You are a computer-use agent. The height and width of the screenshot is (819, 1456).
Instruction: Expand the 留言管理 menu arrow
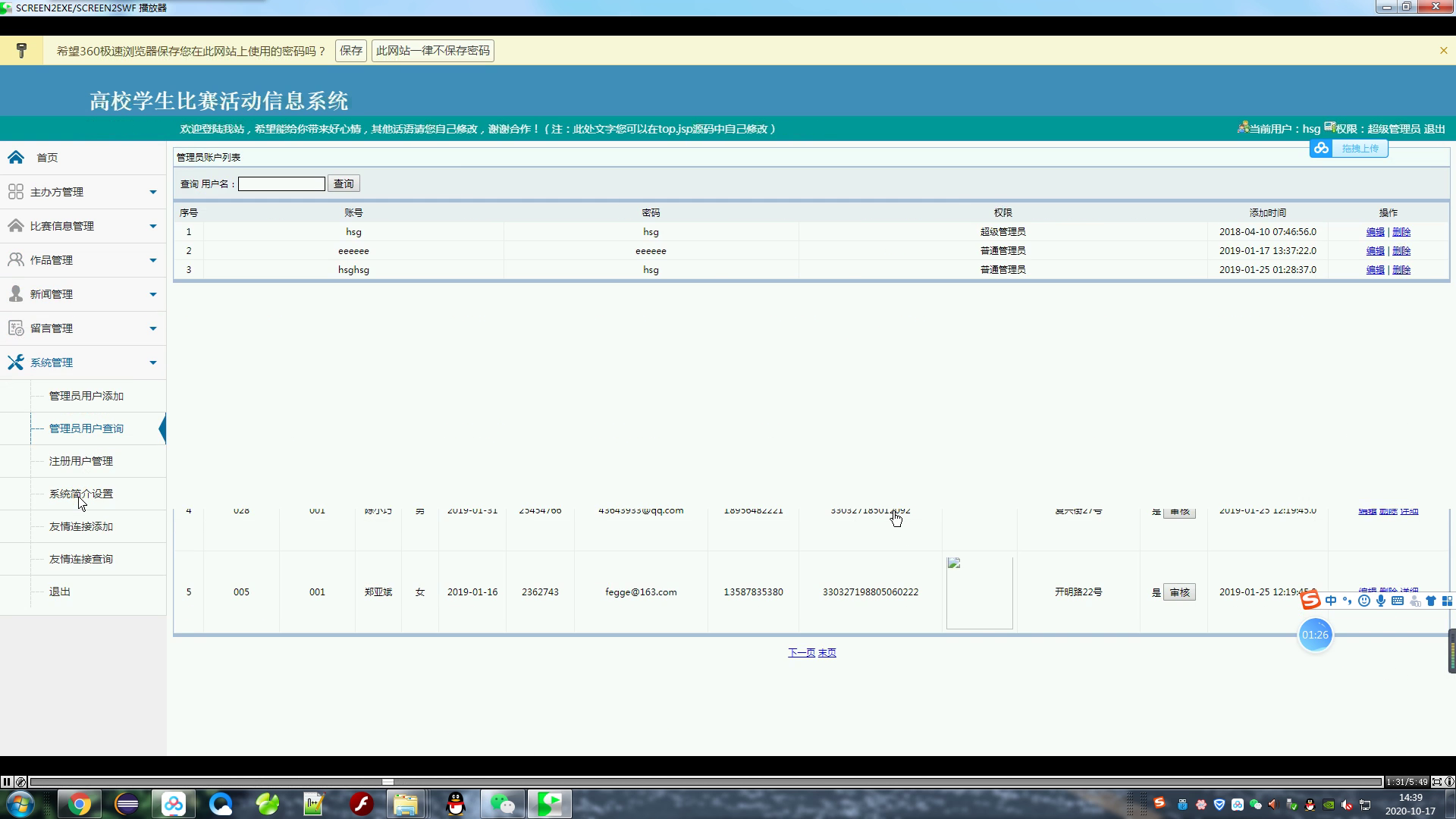click(x=152, y=329)
